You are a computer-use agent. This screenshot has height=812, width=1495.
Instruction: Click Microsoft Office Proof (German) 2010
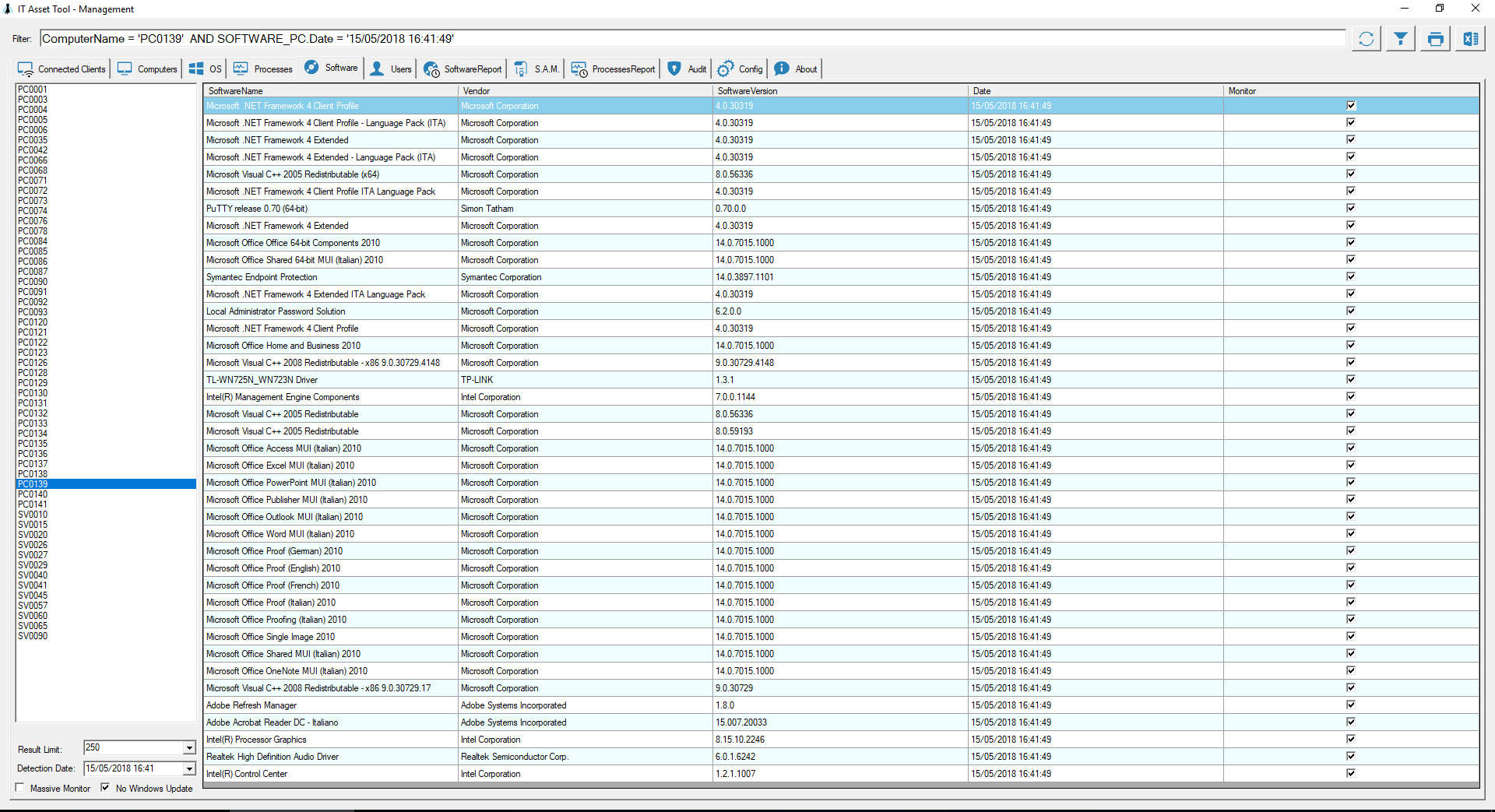[274, 551]
